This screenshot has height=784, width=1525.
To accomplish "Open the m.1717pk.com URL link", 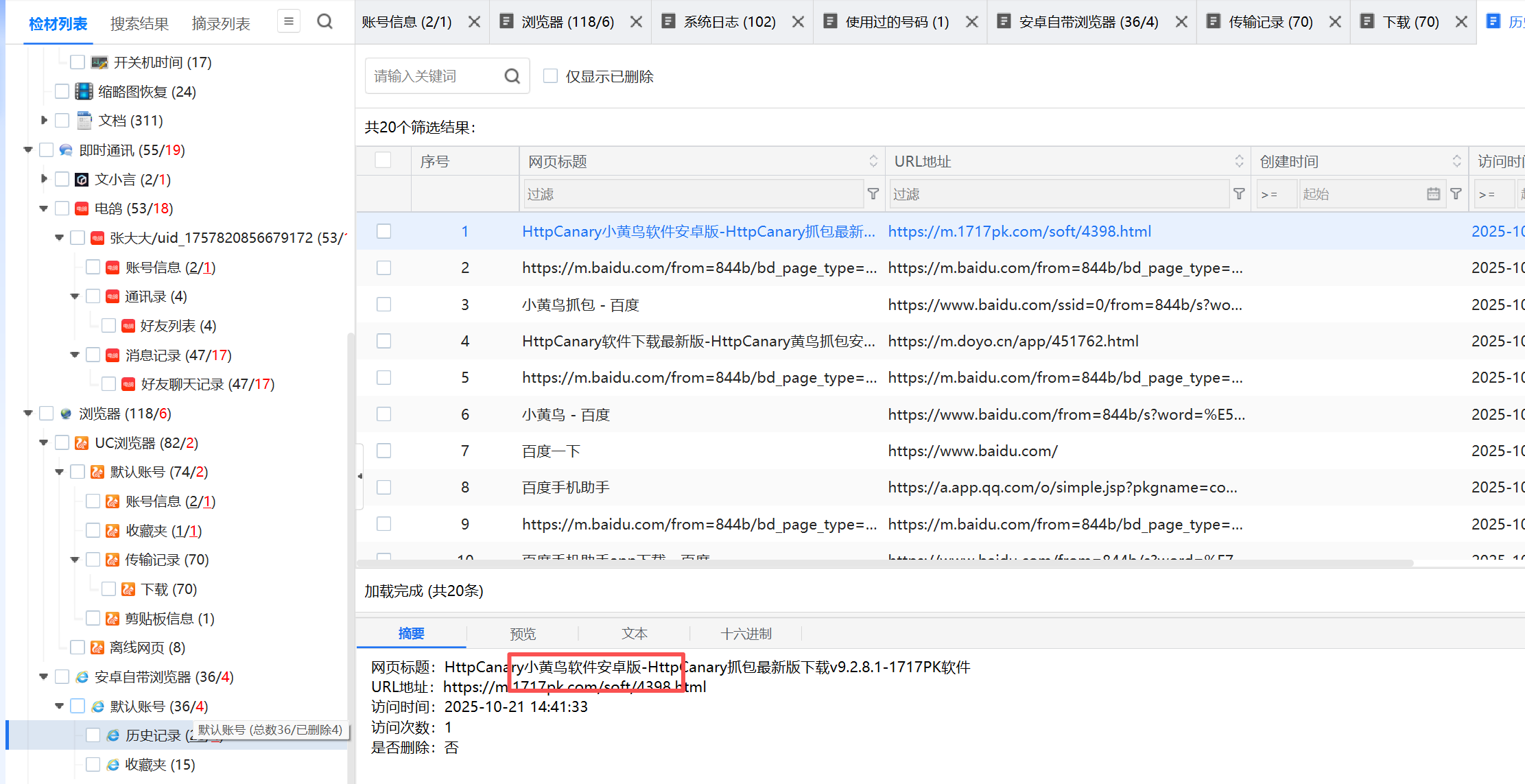I will pos(1019,232).
